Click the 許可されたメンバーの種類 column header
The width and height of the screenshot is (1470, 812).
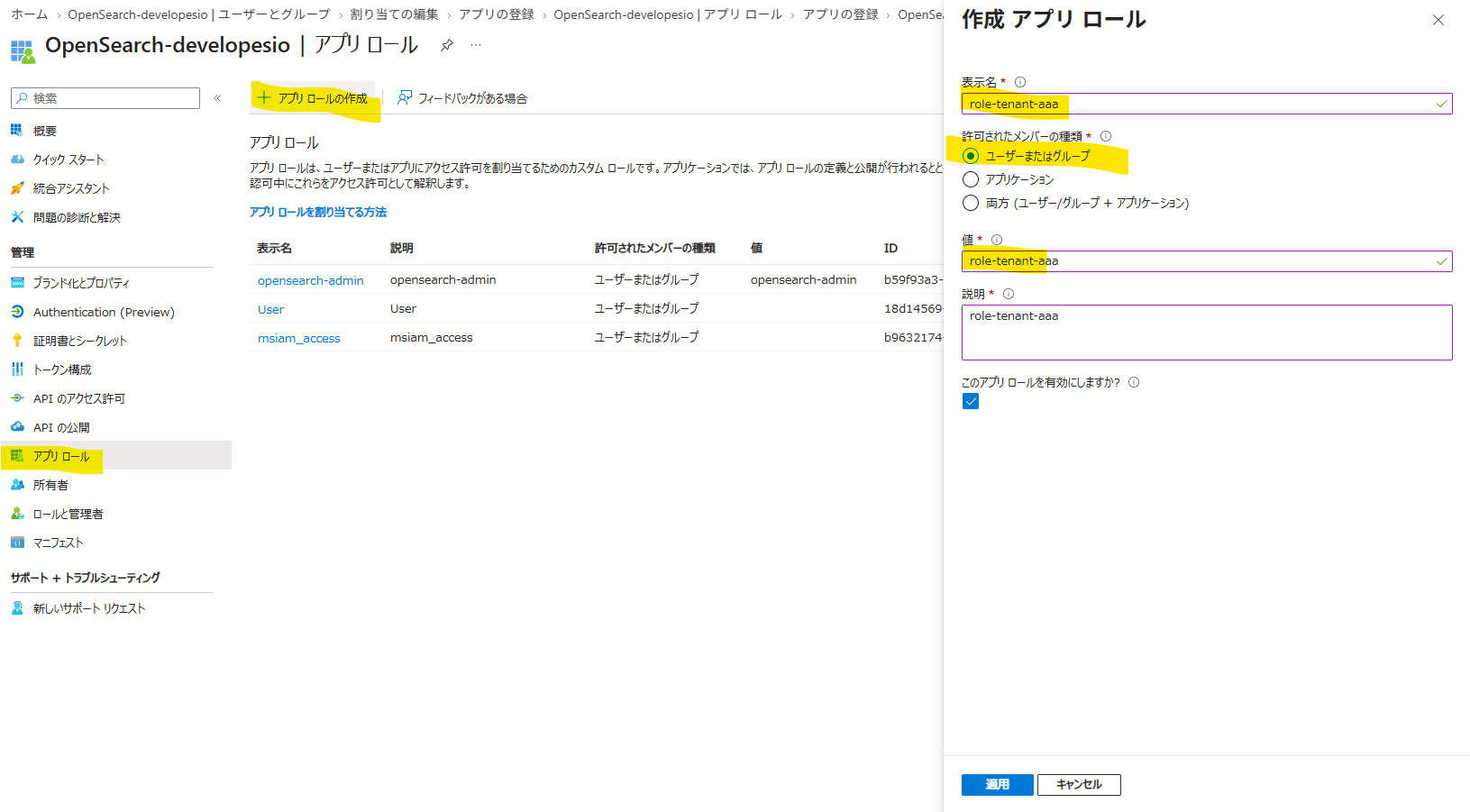655,248
